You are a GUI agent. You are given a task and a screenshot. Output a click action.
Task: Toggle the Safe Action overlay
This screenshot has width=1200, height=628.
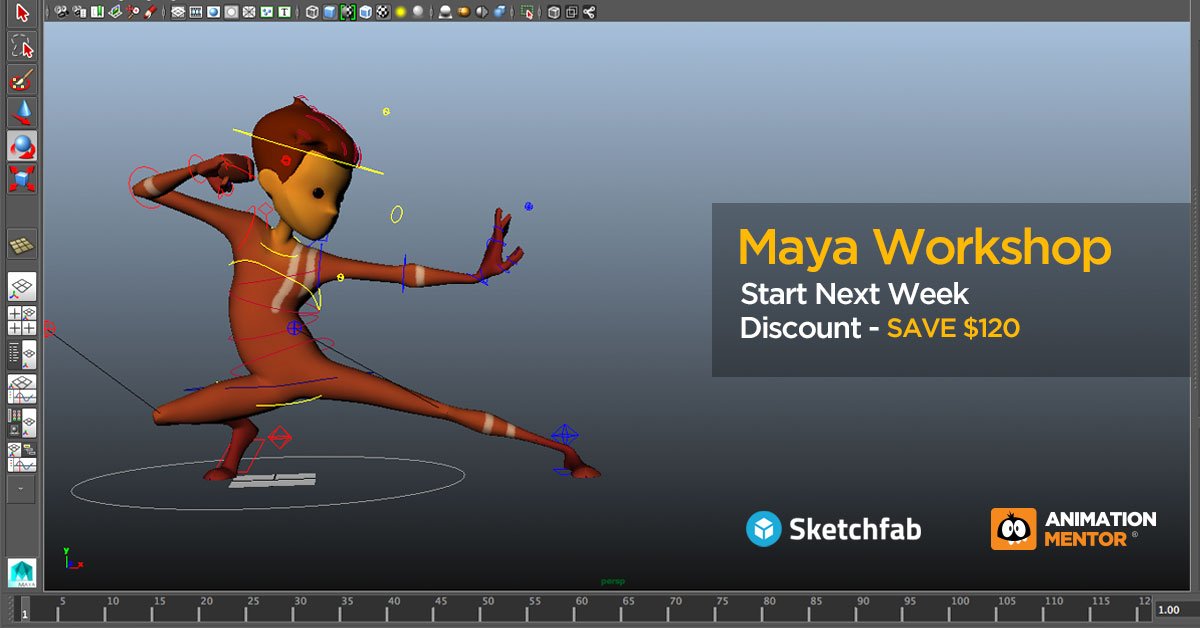point(267,12)
